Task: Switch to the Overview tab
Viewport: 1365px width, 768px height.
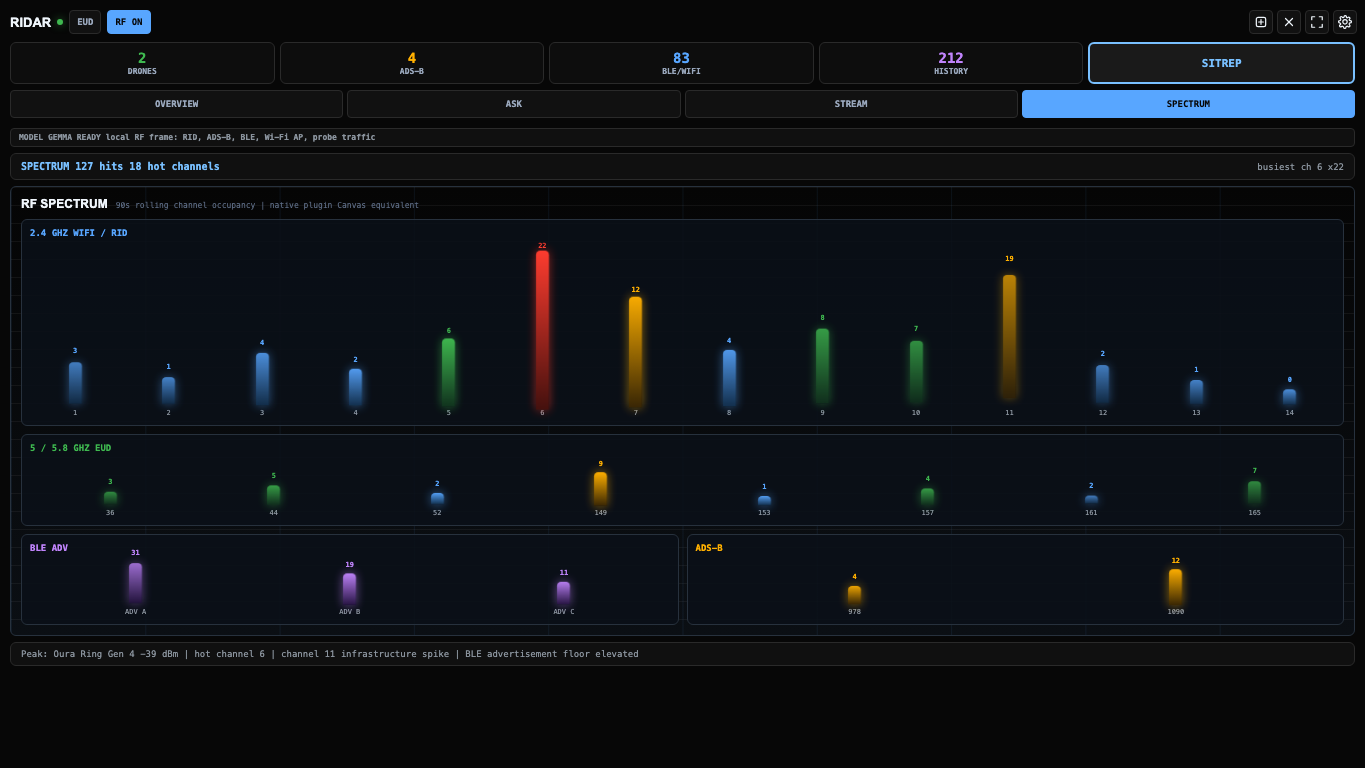Action: point(176,104)
